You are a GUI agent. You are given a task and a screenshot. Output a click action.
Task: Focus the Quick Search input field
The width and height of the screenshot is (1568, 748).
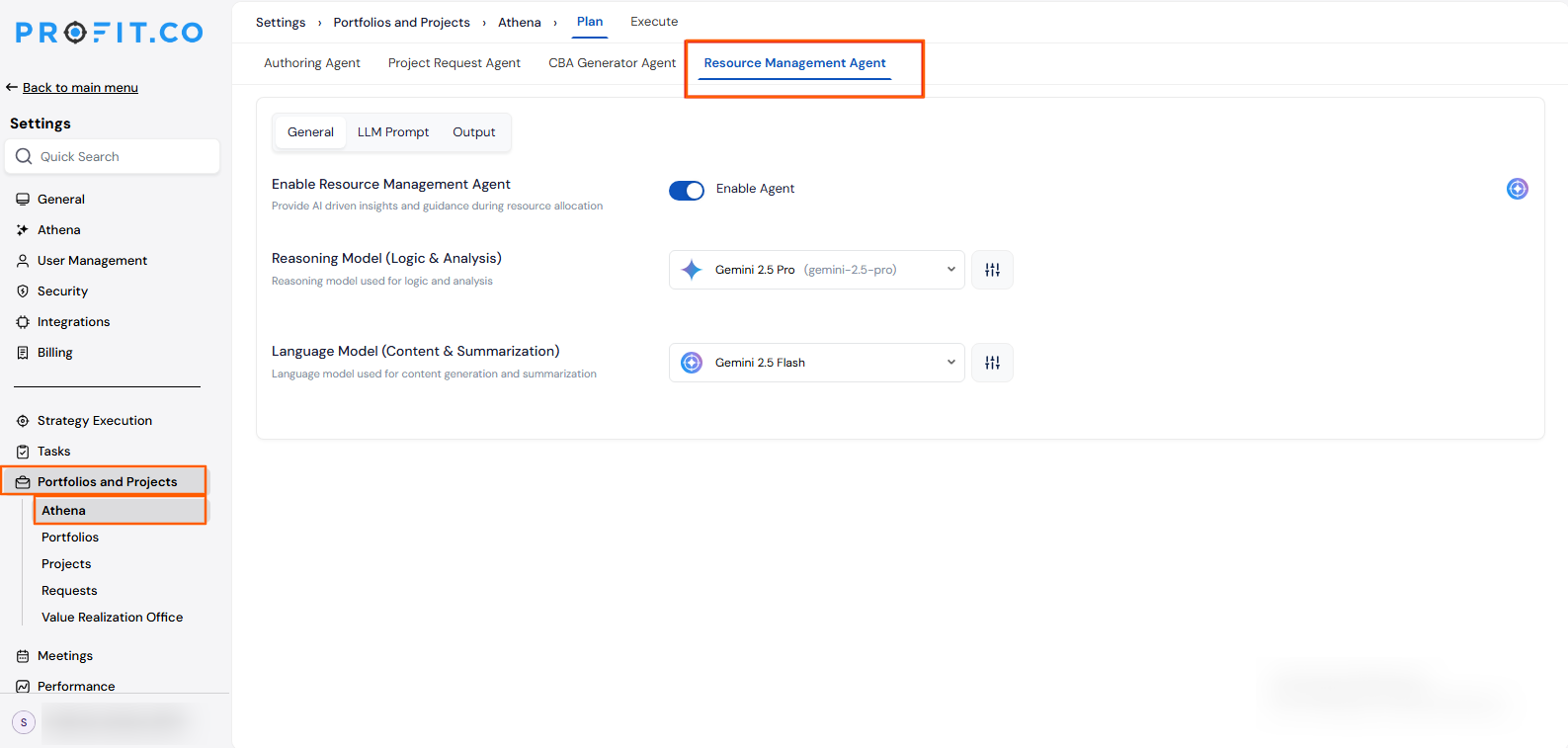[x=113, y=156]
